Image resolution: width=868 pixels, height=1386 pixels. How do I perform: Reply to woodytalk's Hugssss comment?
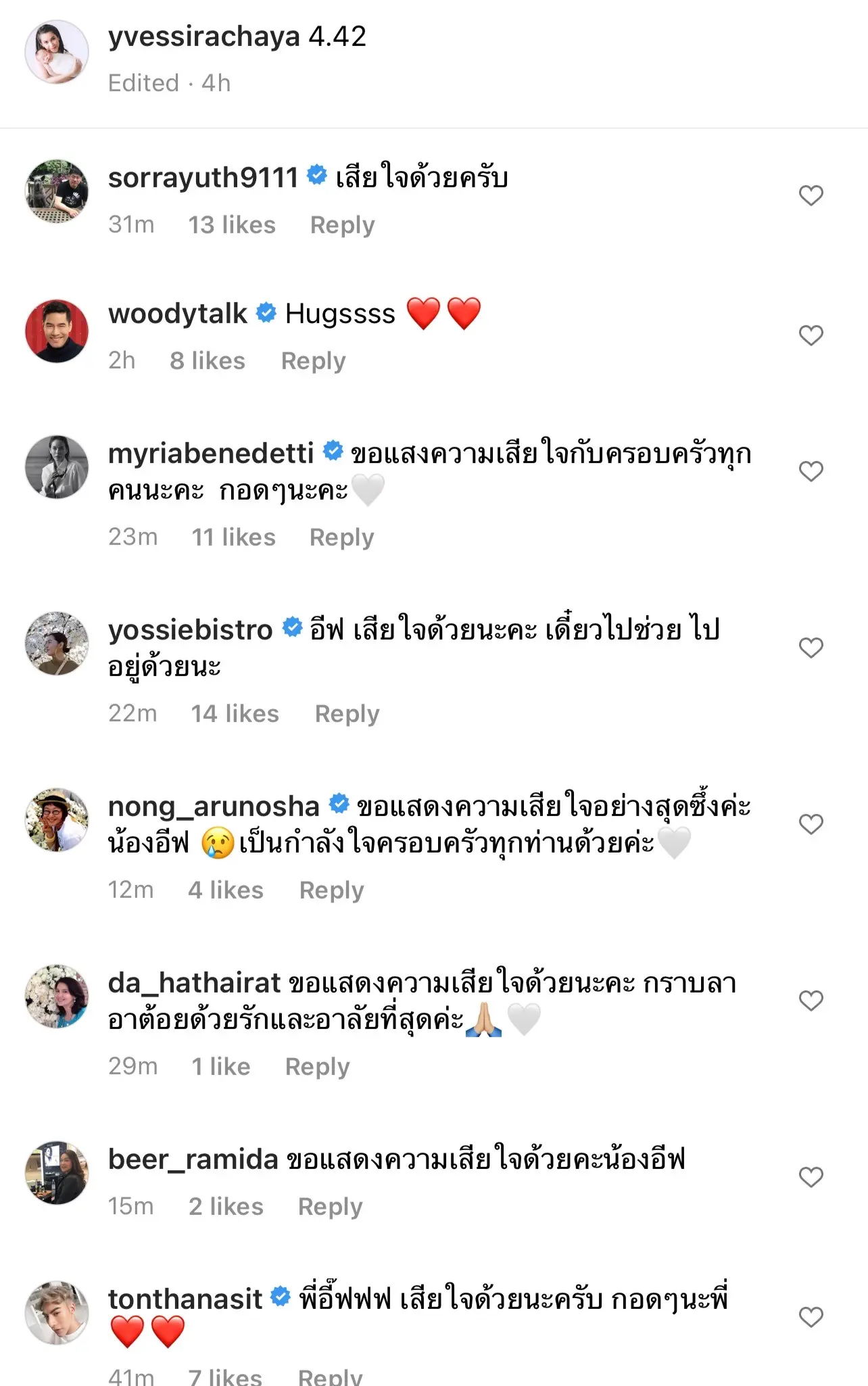pyautogui.click(x=313, y=361)
